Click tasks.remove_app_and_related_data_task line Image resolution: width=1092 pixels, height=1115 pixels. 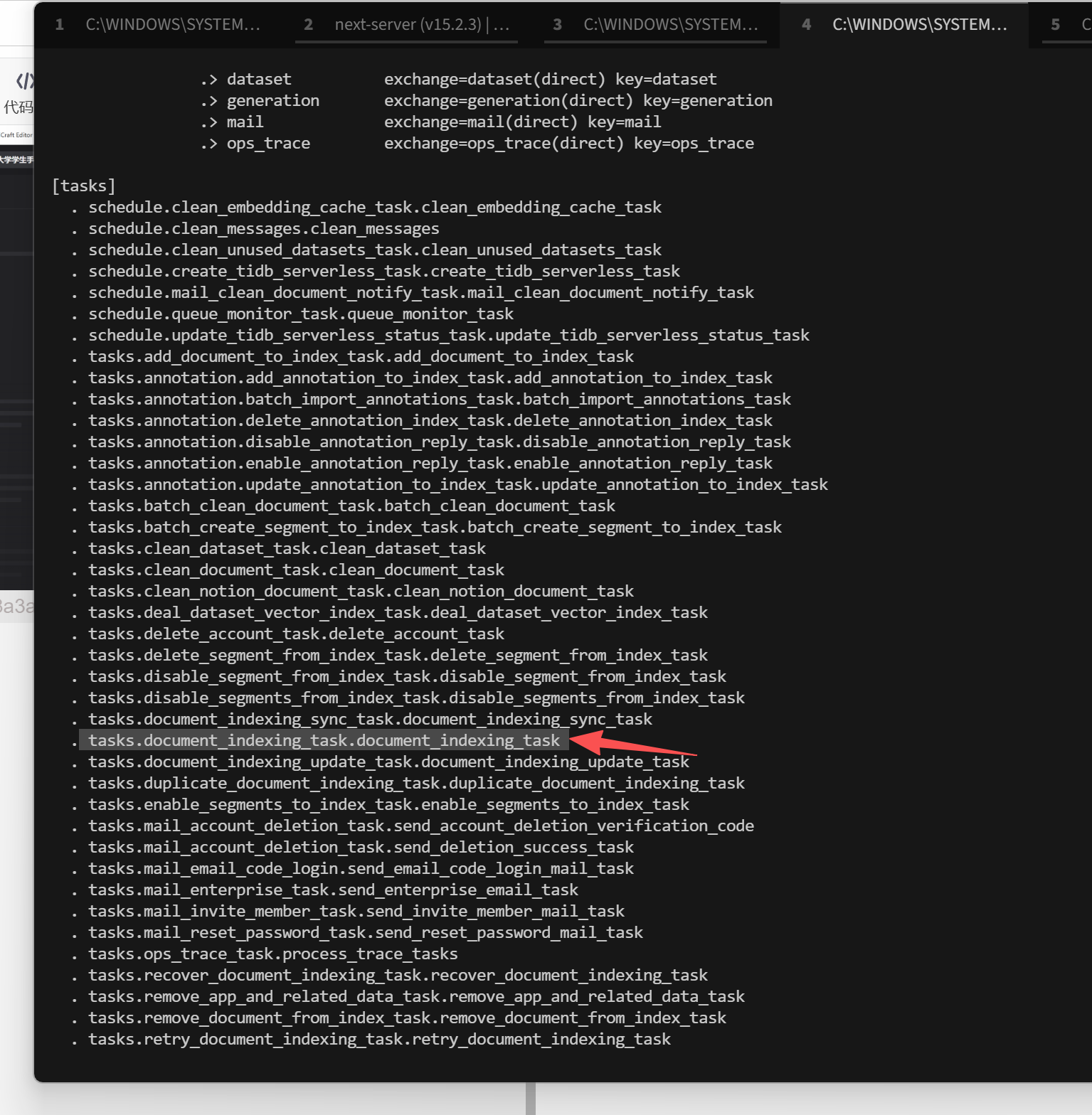[x=416, y=996]
